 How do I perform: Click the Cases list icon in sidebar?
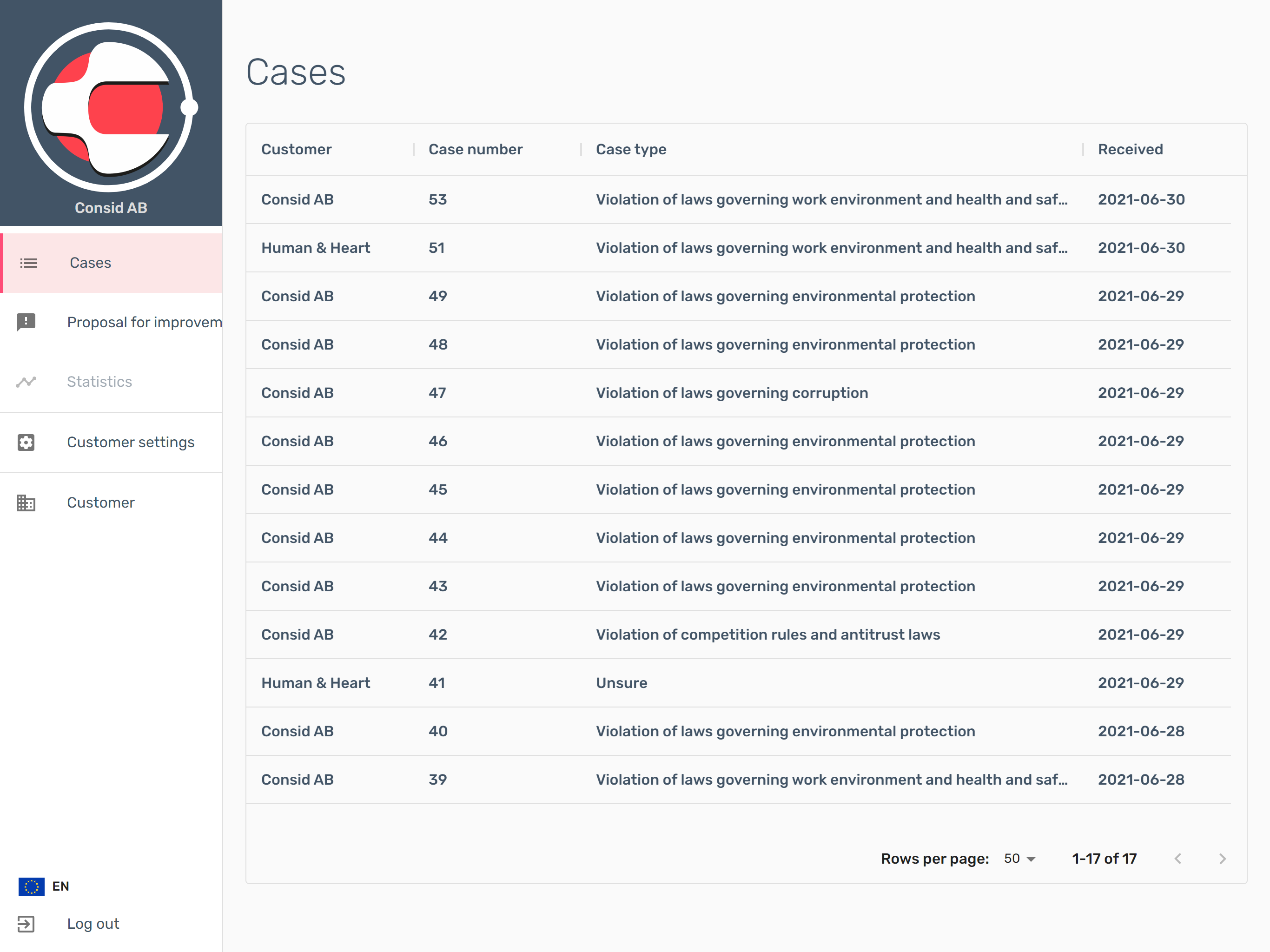tap(29, 263)
